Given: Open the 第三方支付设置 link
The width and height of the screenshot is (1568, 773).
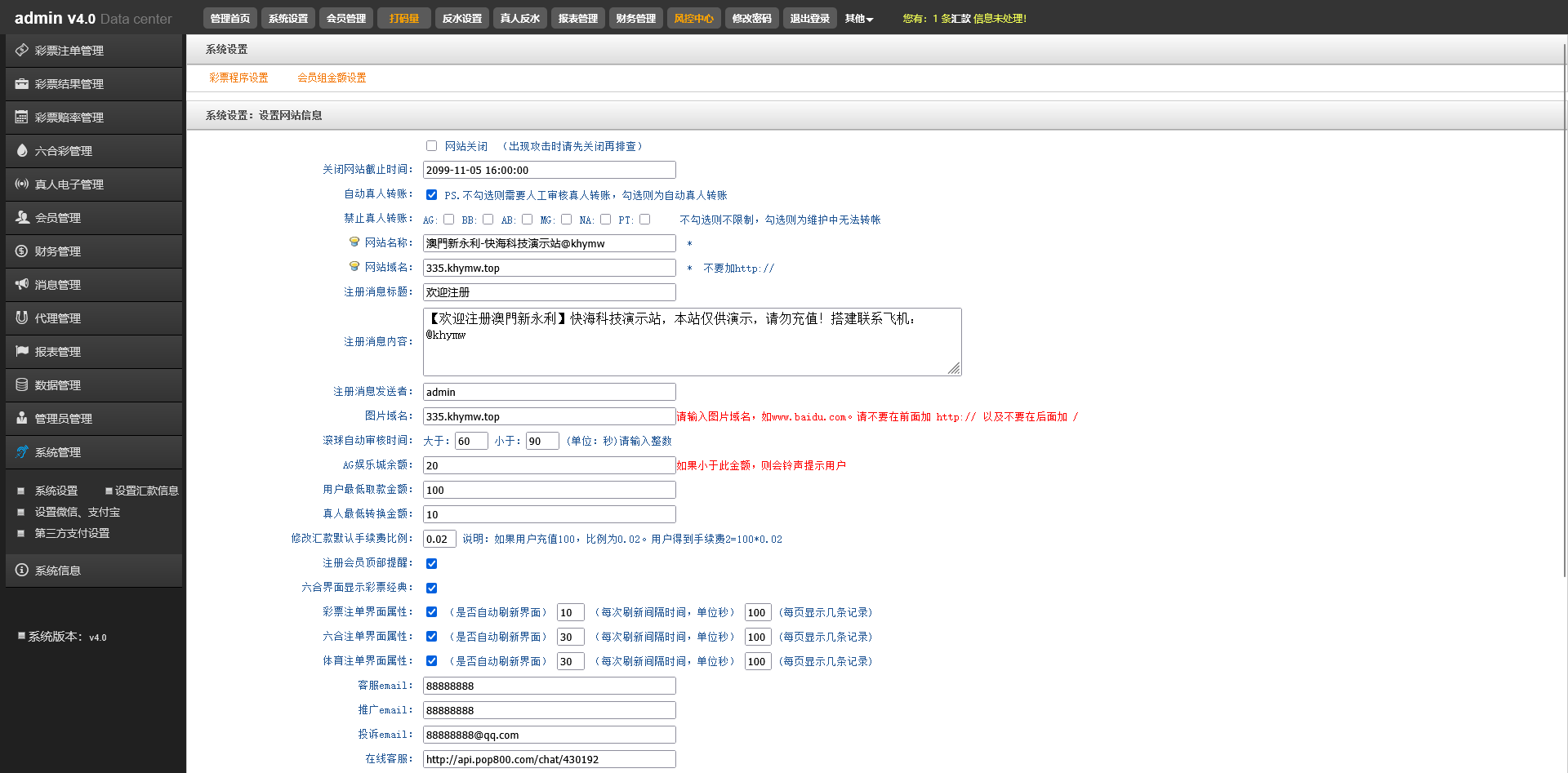Looking at the screenshot, I should pos(72,533).
